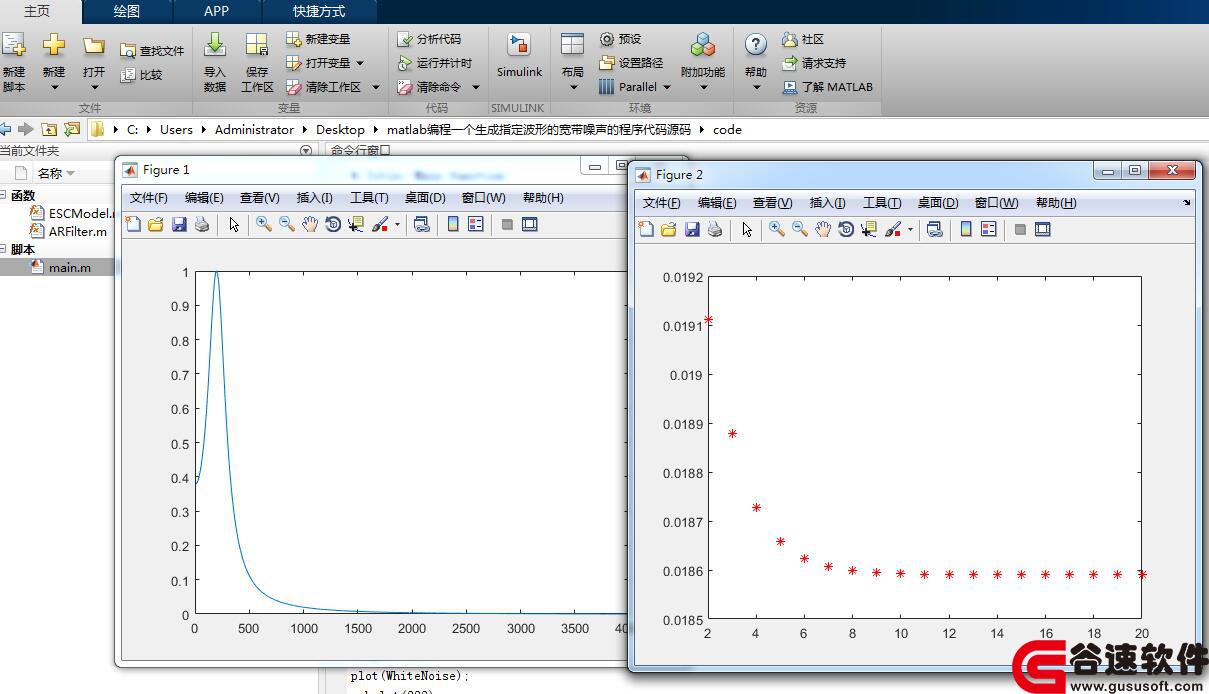This screenshot has height=694, width=1209.
Task: Select Administrator in the folder path
Action: coord(254,129)
